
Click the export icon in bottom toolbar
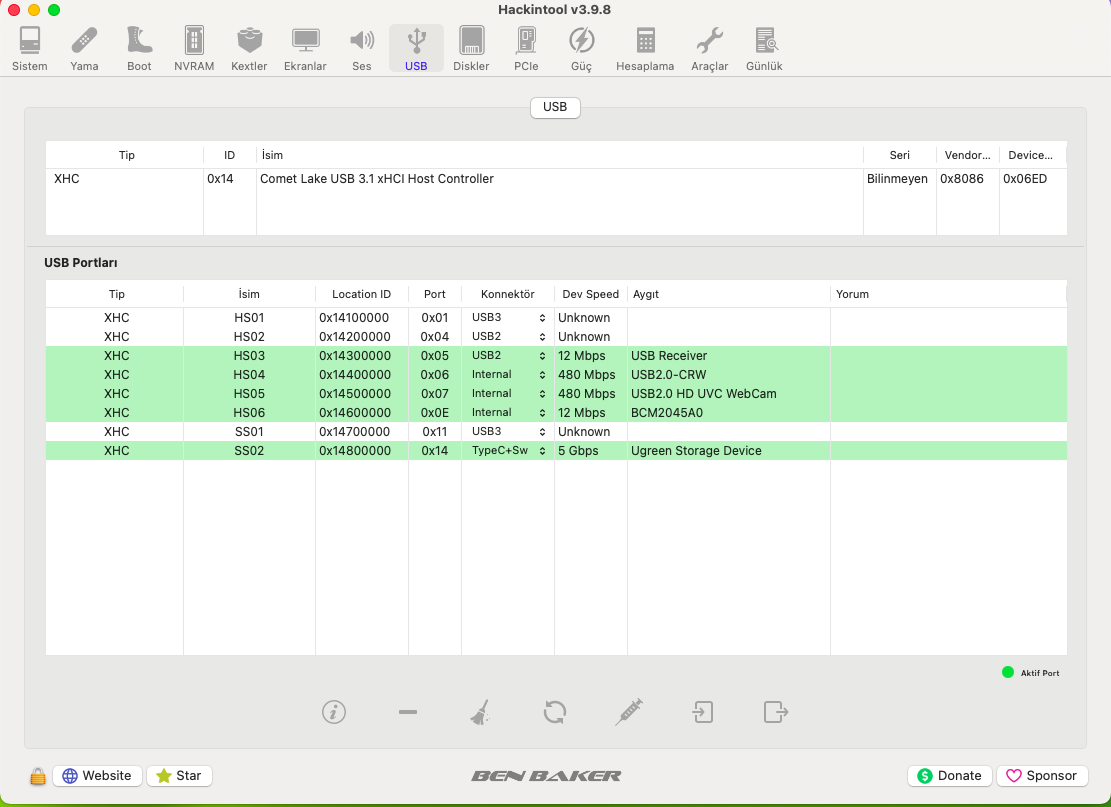[776, 712]
